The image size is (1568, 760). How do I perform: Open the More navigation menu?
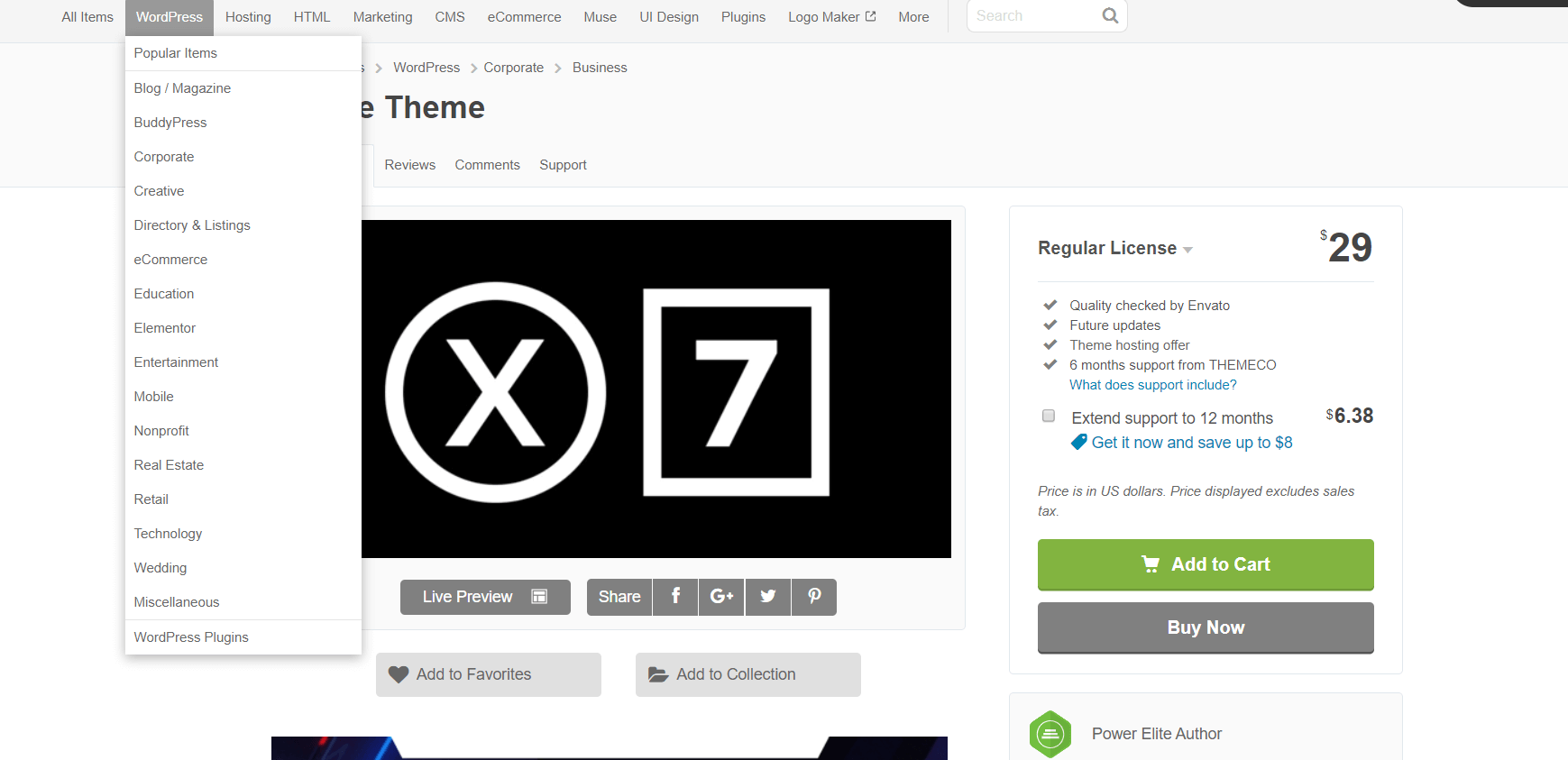913,17
